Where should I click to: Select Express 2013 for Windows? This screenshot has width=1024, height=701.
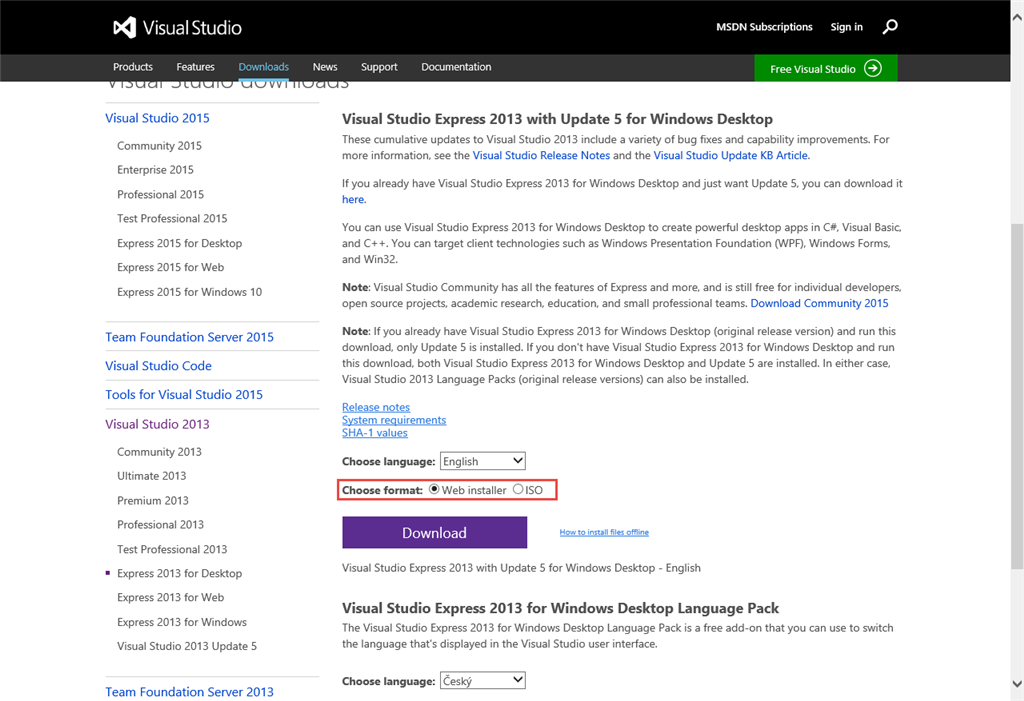(182, 622)
